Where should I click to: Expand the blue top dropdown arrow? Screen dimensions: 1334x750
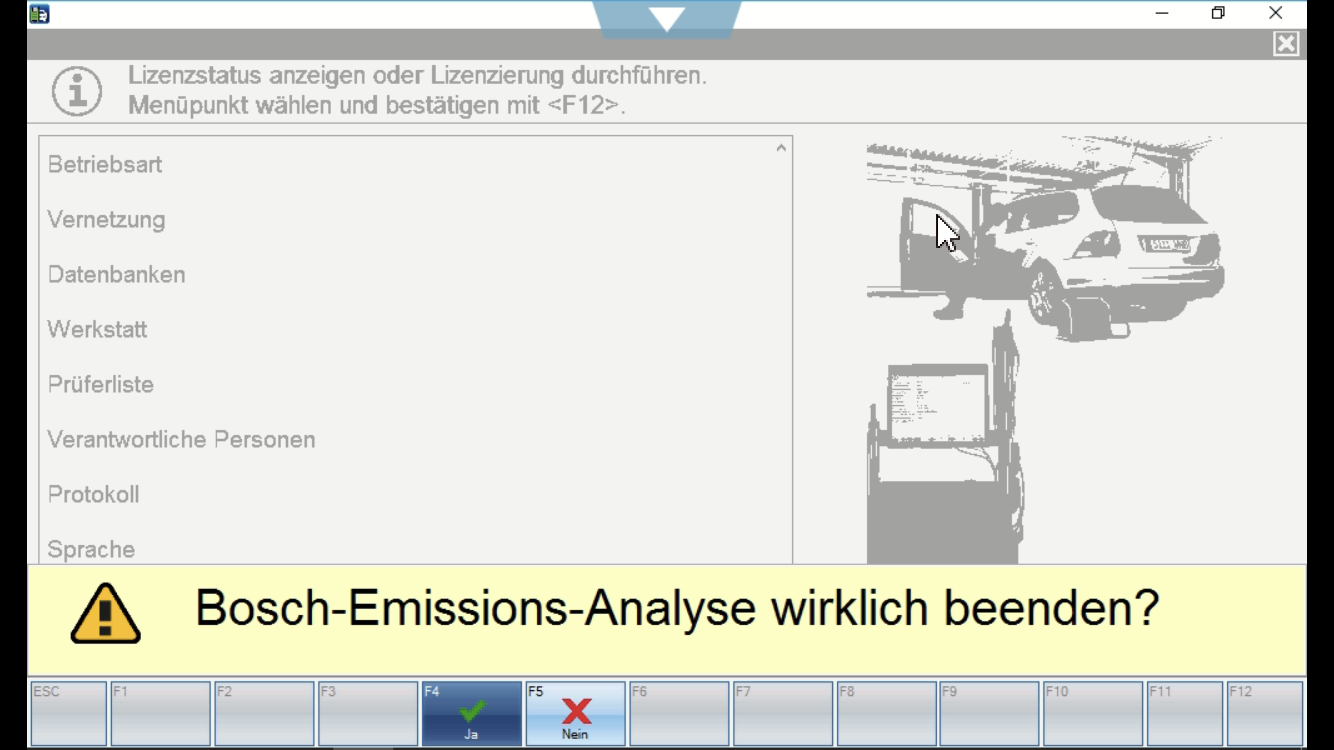667,19
